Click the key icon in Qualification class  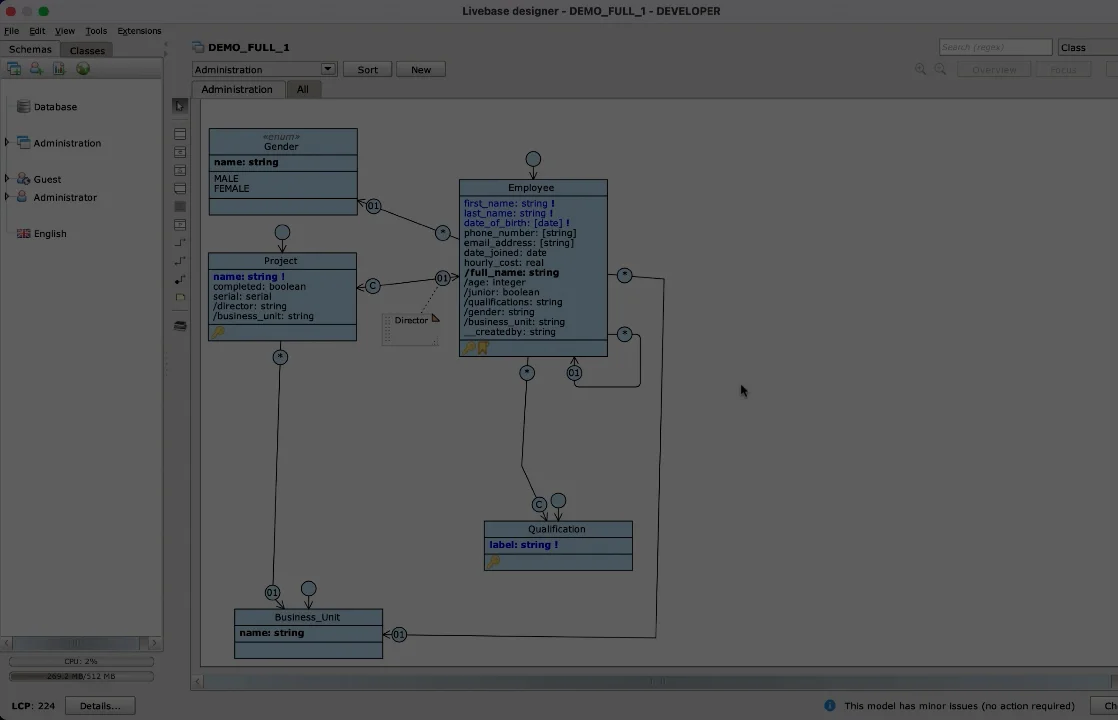coord(493,562)
